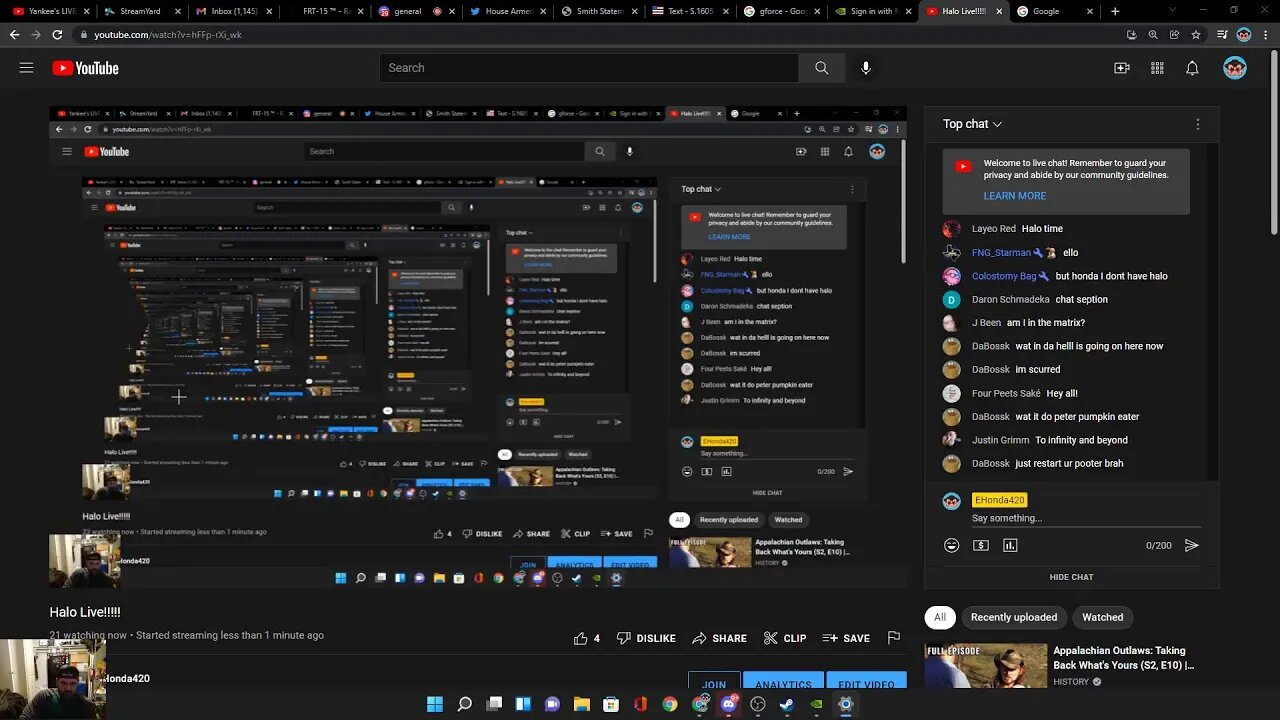Open the Create video camera icon
Image resolution: width=1280 pixels, height=720 pixels.
(1122, 68)
